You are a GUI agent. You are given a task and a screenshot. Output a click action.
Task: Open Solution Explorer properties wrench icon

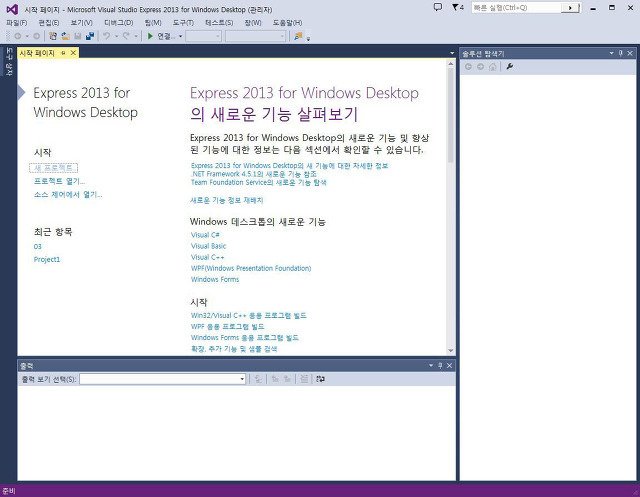(x=509, y=67)
